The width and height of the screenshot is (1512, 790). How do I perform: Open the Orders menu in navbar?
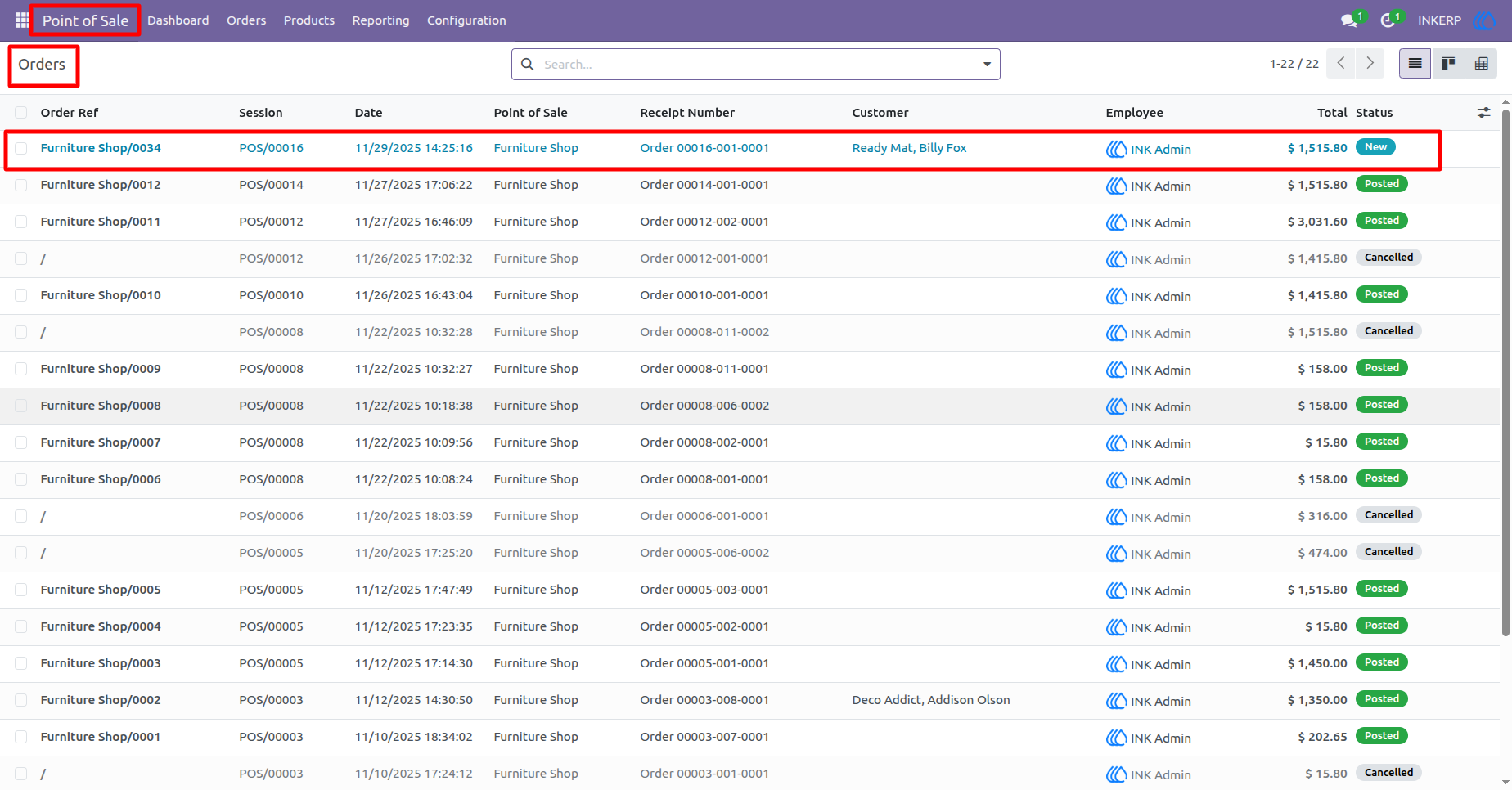click(x=246, y=20)
